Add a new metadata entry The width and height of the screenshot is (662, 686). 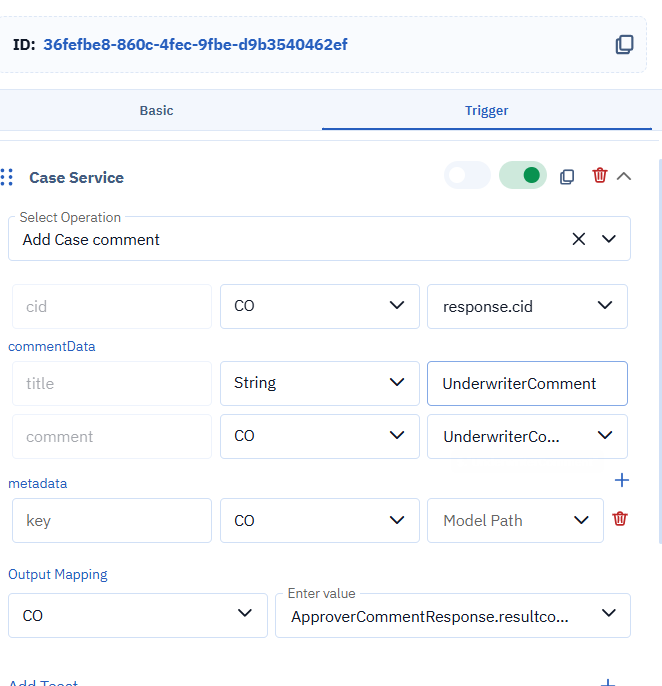[622, 480]
